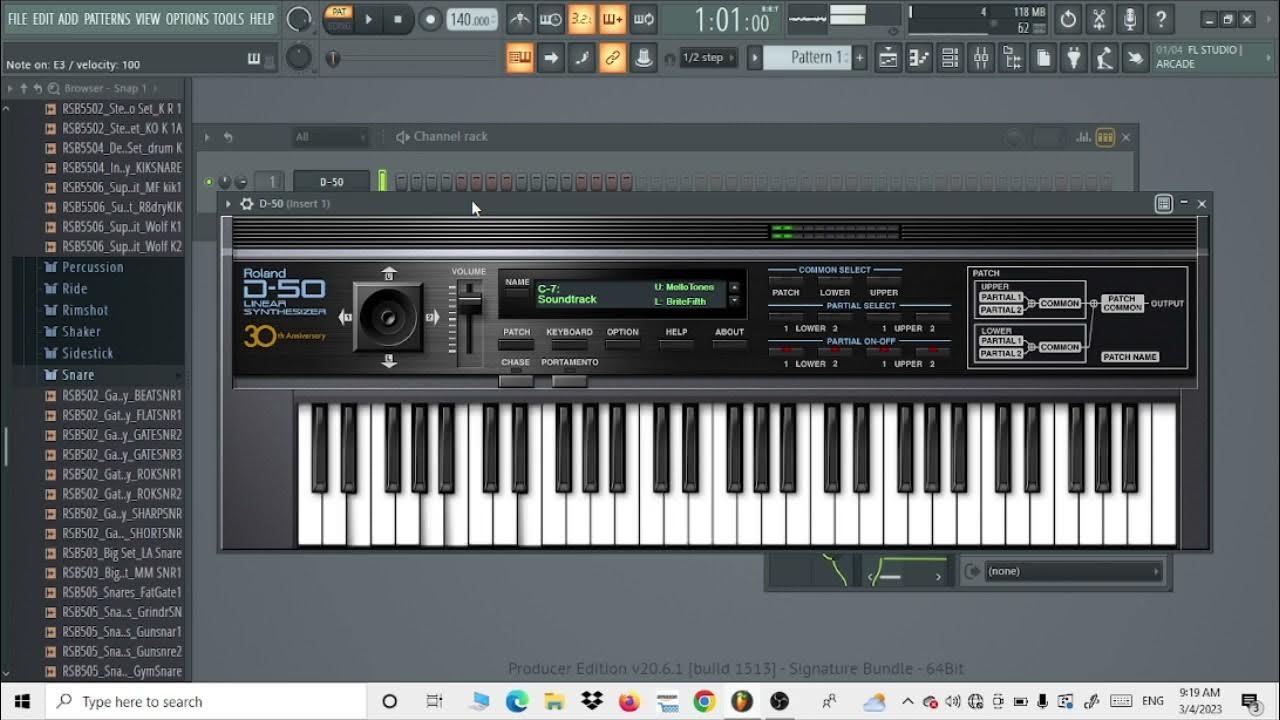1280x720 pixels.
Task: Click the Channel rack step sequencer icon
Action: pos(1105,137)
